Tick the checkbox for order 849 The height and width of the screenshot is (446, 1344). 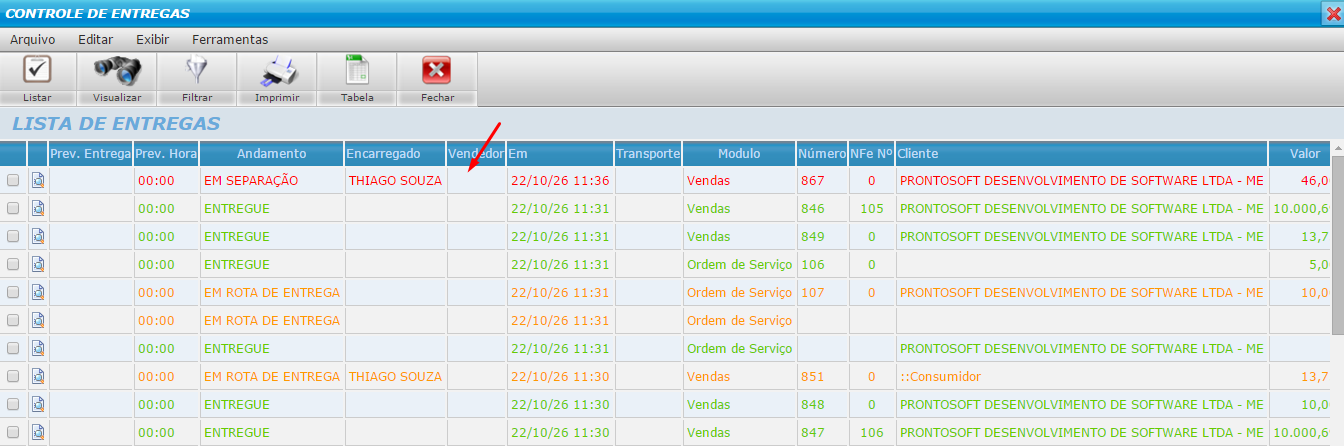(x=13, y=237)
